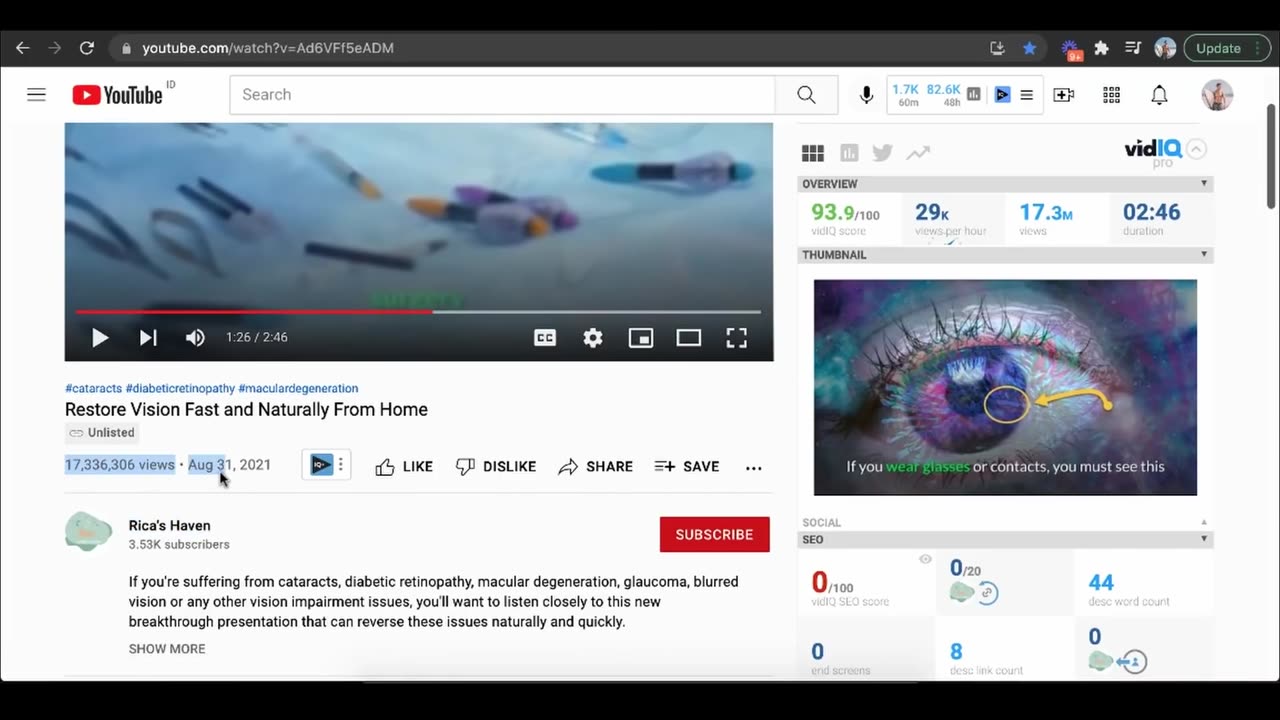Skip to the next video
Image resolution: width=1280 pixels, height=720 pixels.
148,338
